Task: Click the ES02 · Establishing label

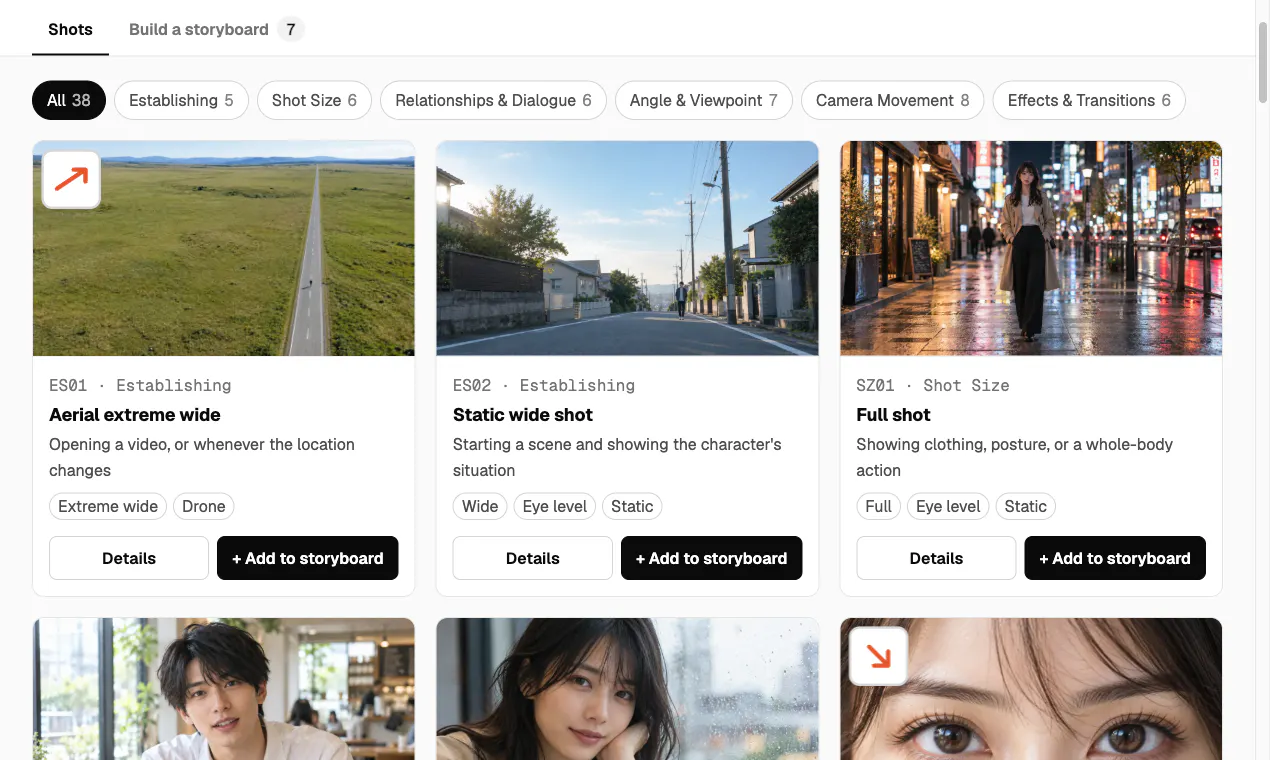Action: pos(544,385)
